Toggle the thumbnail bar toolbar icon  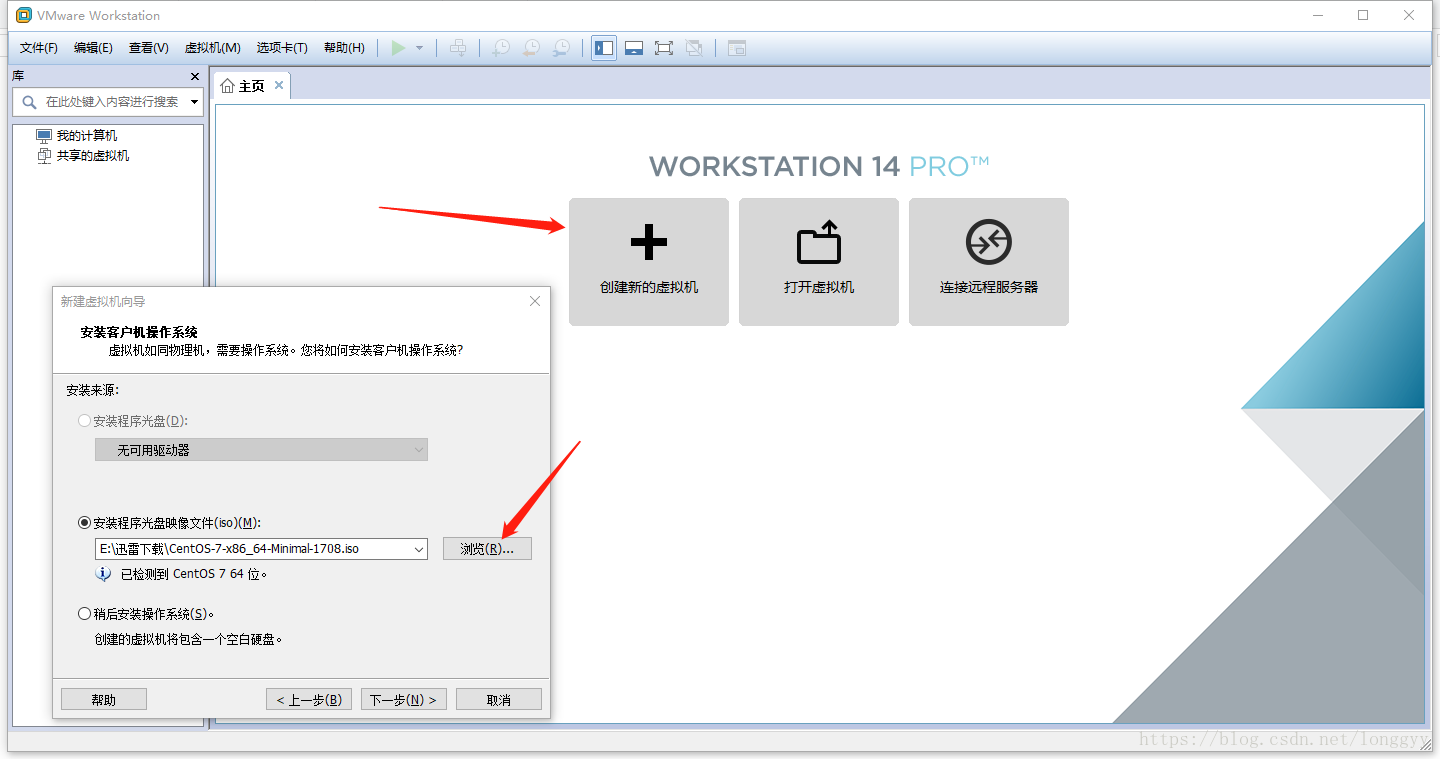pyautogui.click(x=634, y=48)
